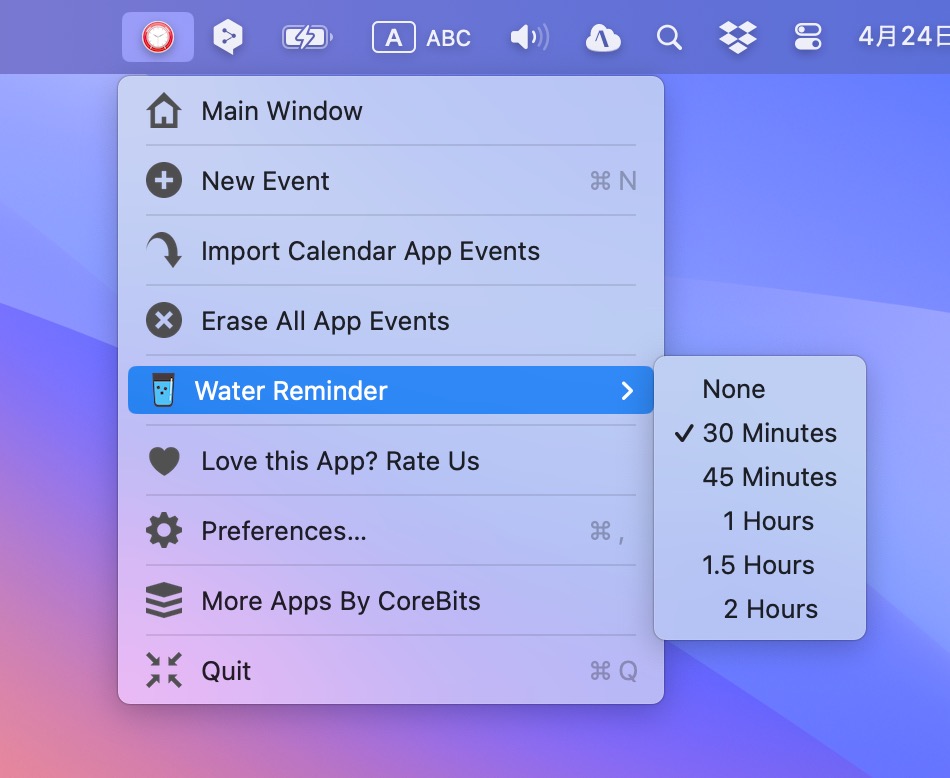Open Spotlight search in the menu bar
The image size is (950, 778).
(x=669, y=37)
